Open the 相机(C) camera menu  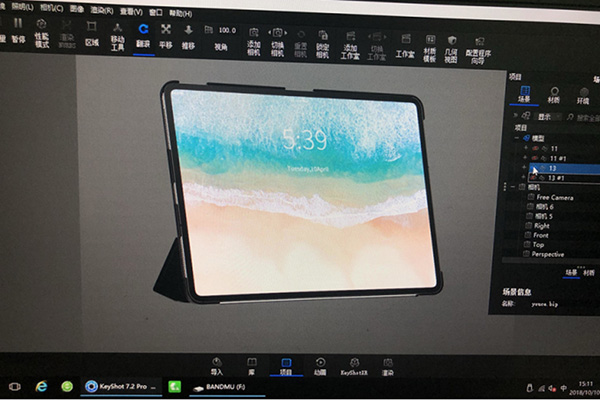(x=52, y=8)
